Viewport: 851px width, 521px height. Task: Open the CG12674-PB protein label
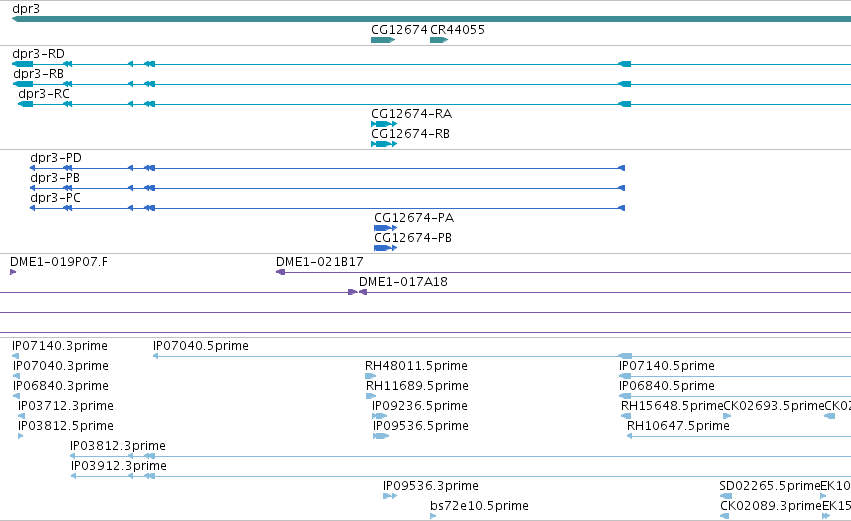point(413,238)
